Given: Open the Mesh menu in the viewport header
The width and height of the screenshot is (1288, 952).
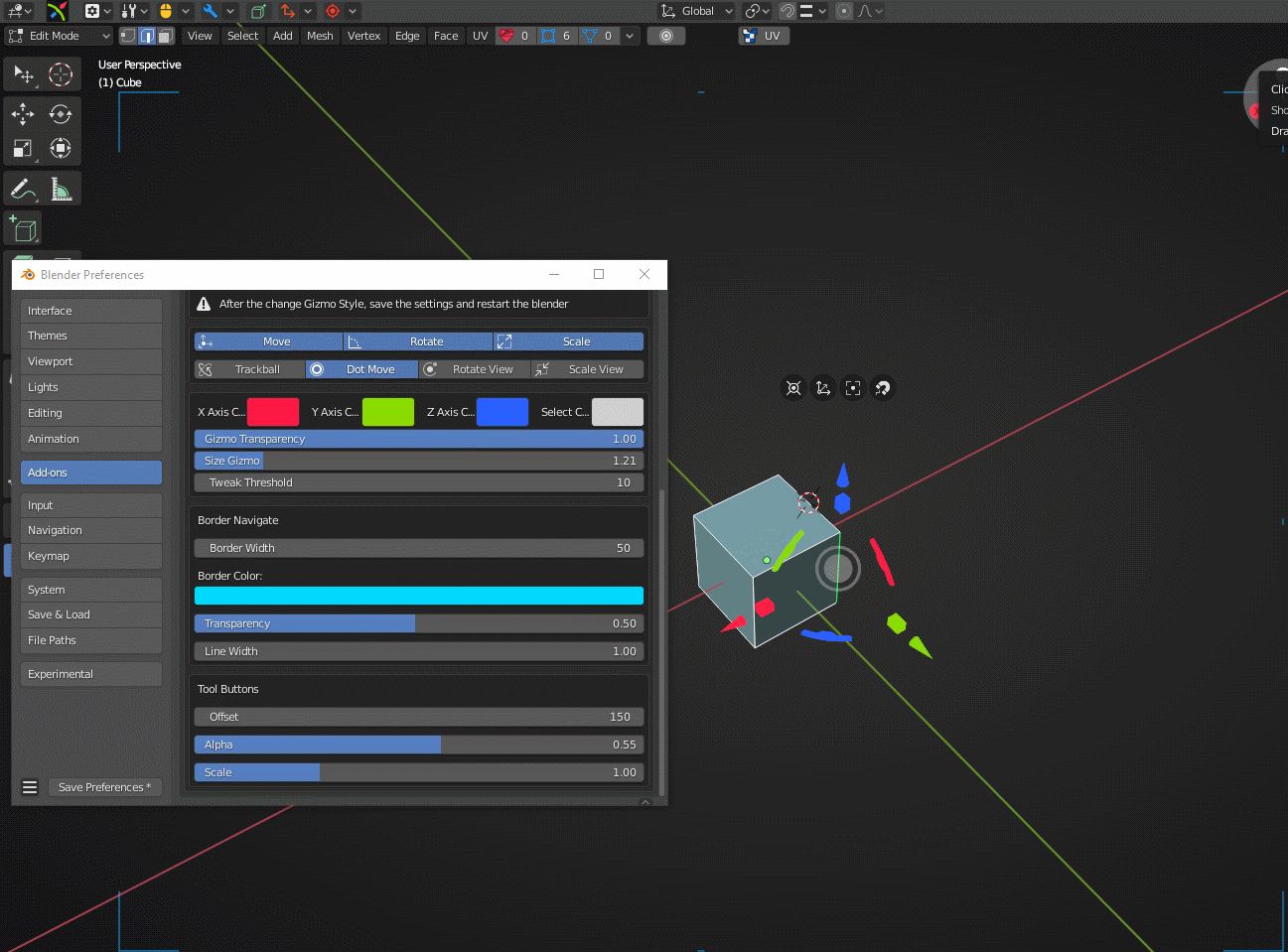Looking at the screenshot, I should [320, 35].
